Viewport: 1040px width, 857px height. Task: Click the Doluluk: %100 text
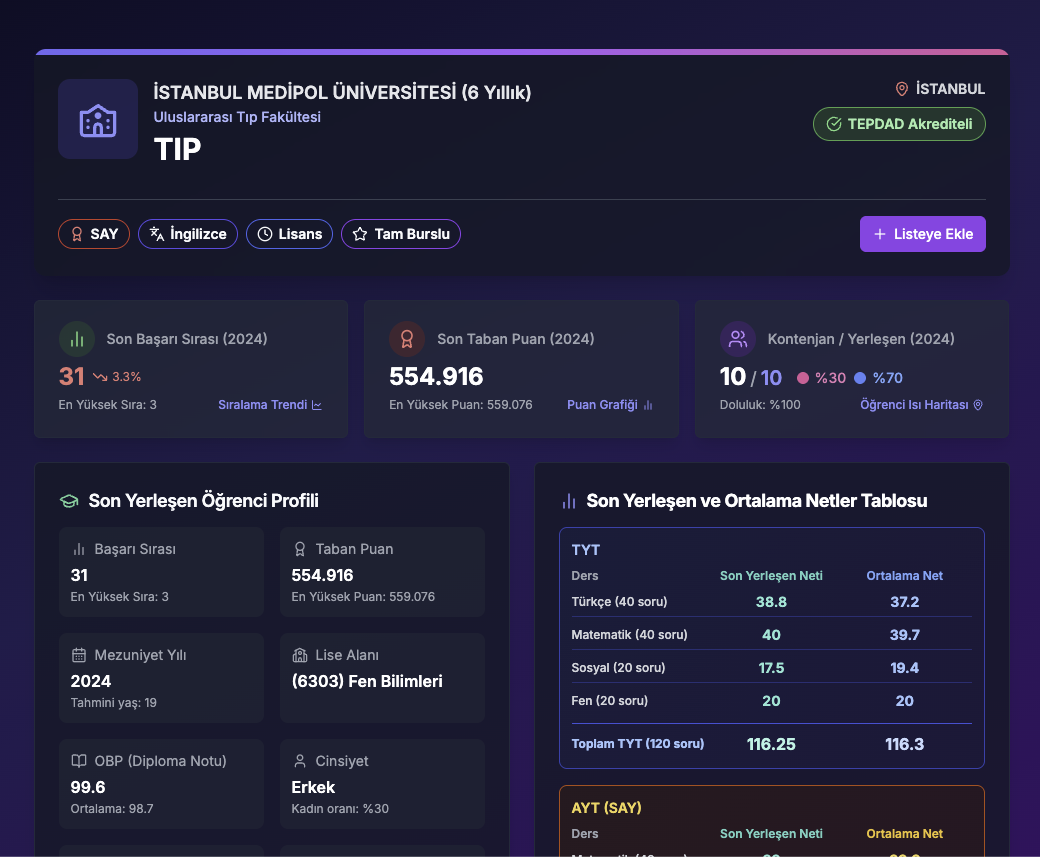point(760,405)
